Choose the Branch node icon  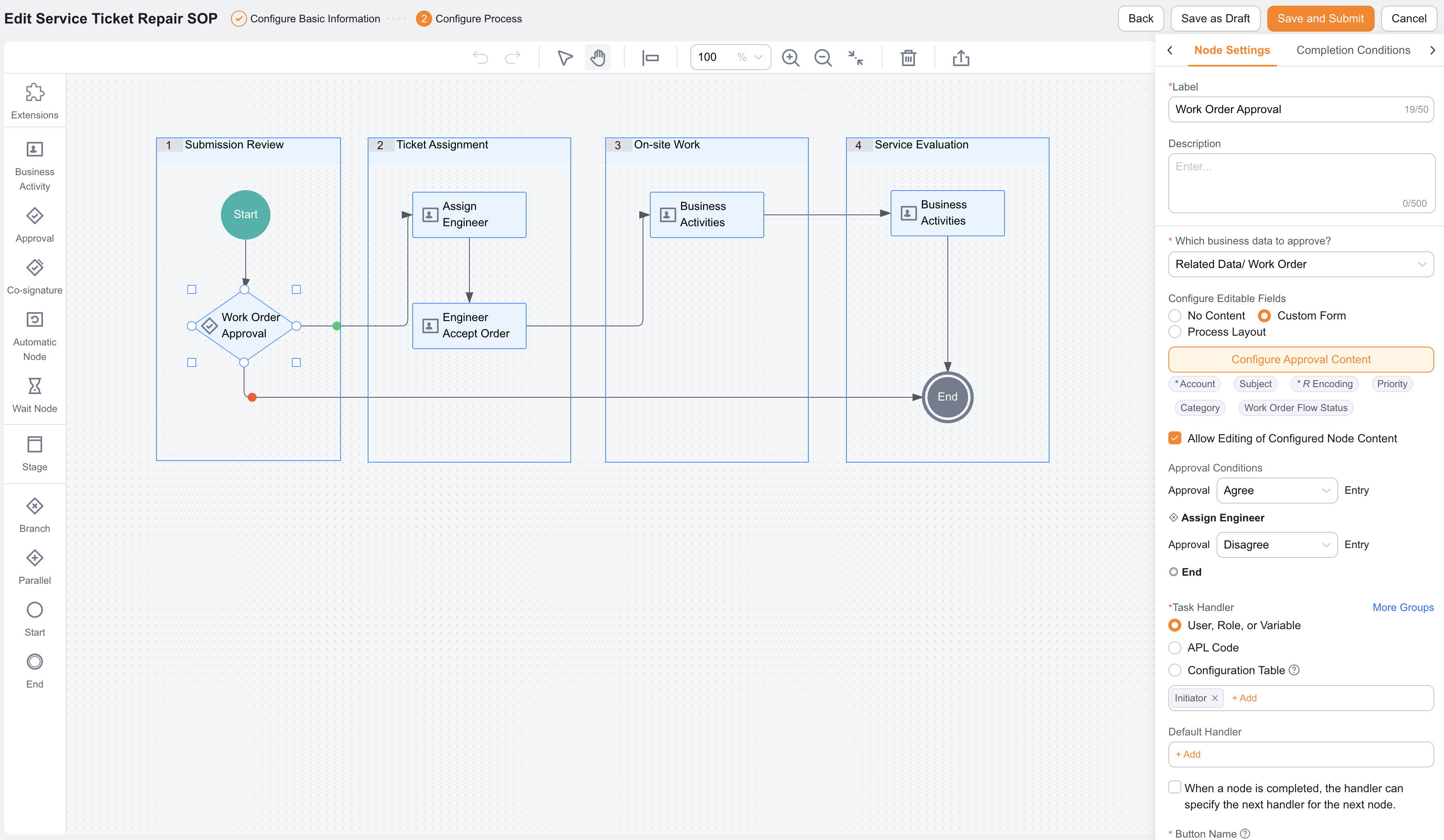[34, 506]
